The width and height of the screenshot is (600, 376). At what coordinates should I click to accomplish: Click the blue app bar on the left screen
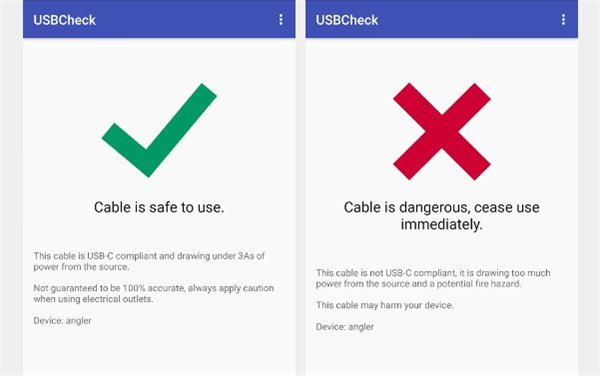[x=159, y=19]
